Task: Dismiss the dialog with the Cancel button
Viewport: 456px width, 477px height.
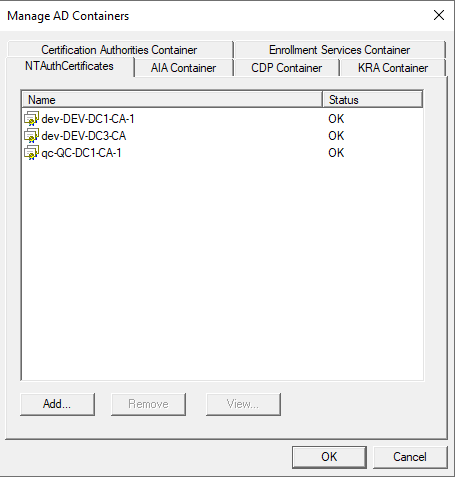Action: [x=410, y=457]
